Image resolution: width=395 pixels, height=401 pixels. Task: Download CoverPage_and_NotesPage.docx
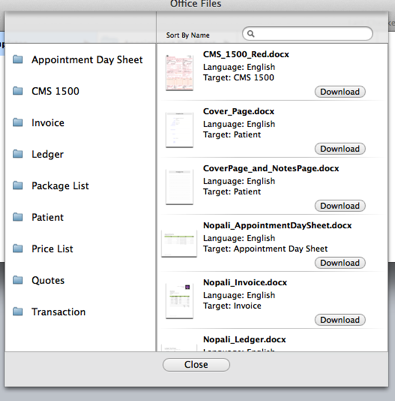point(340,206)
